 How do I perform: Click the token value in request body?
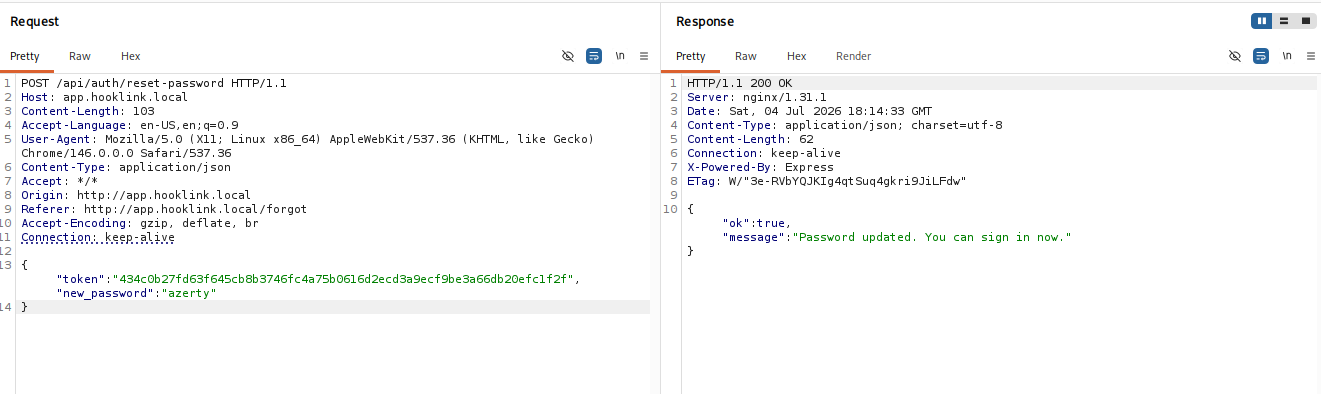click(x=345, y=279)
